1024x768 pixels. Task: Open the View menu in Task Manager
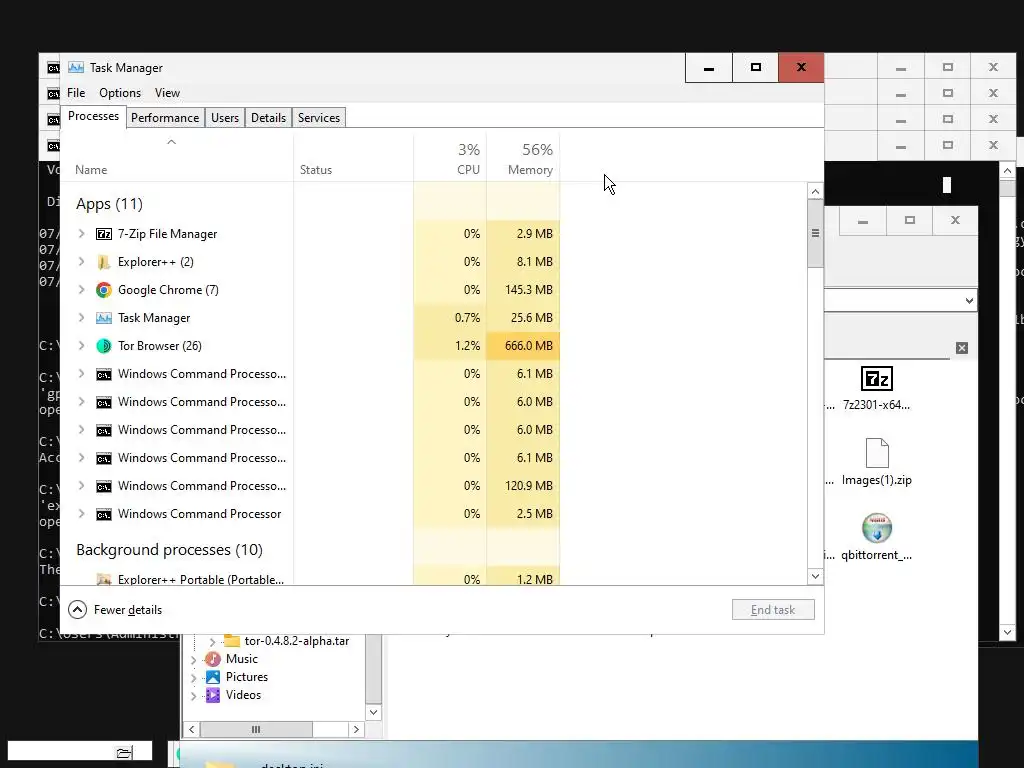click(167, 93)
